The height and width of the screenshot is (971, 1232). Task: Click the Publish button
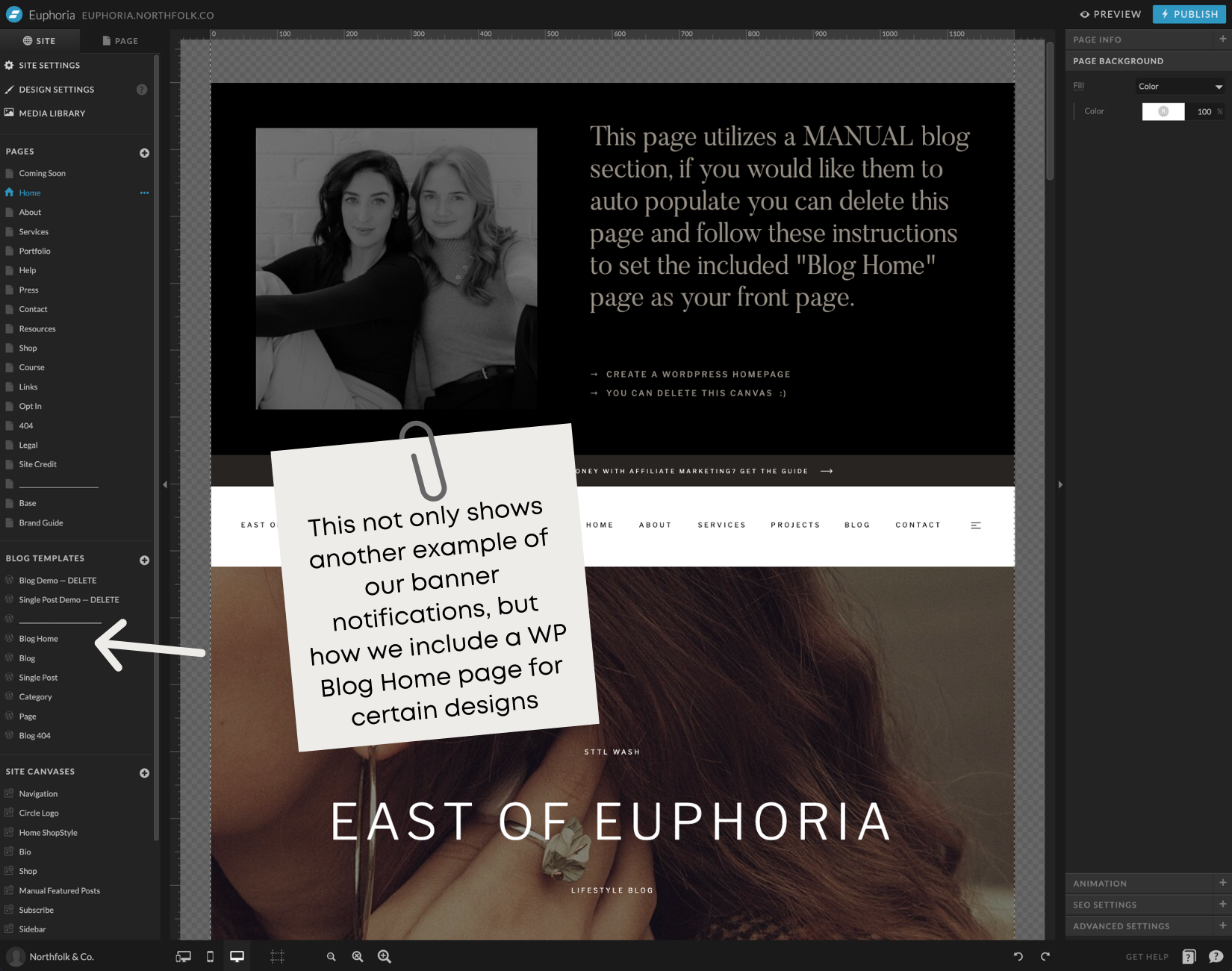coord(1188,14)
